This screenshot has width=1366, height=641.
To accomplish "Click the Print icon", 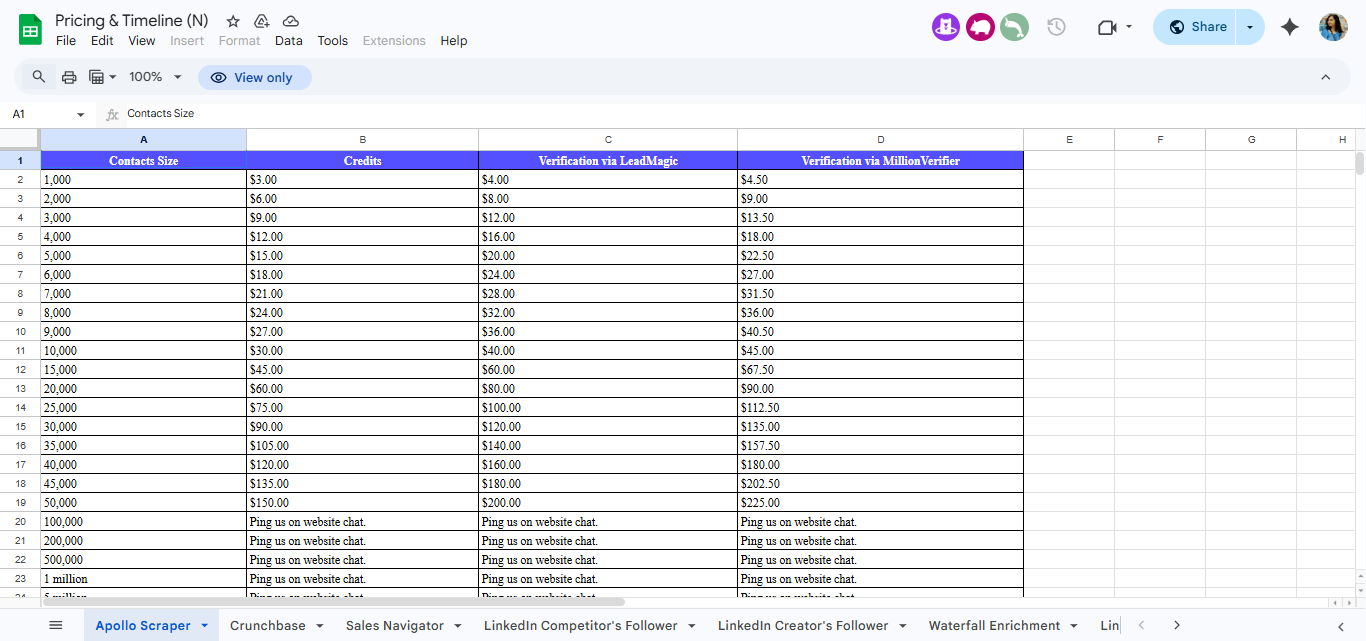I will 68,76.
